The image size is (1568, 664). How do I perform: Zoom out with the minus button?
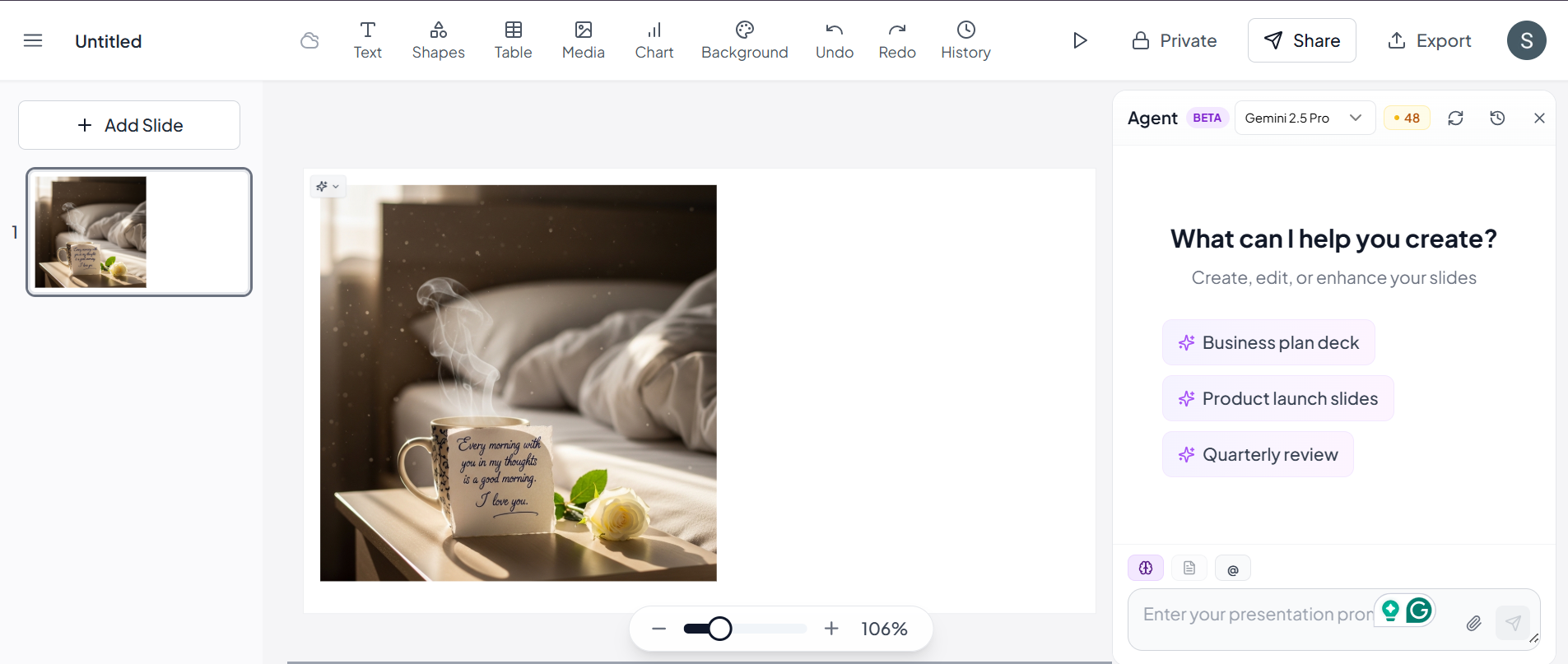click(658, 629)
